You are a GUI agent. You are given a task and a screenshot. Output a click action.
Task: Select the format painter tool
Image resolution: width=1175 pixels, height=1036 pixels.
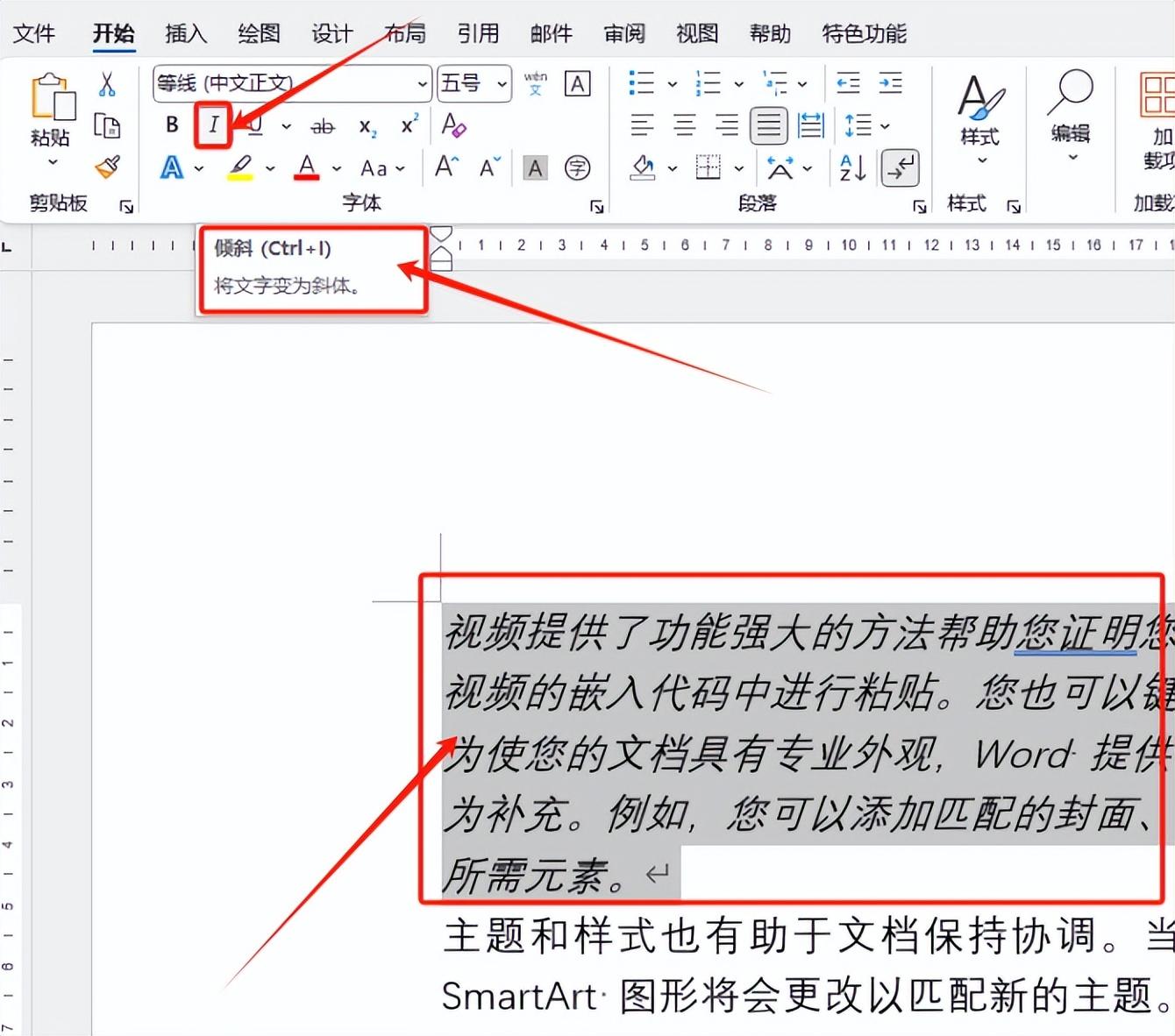109,167
